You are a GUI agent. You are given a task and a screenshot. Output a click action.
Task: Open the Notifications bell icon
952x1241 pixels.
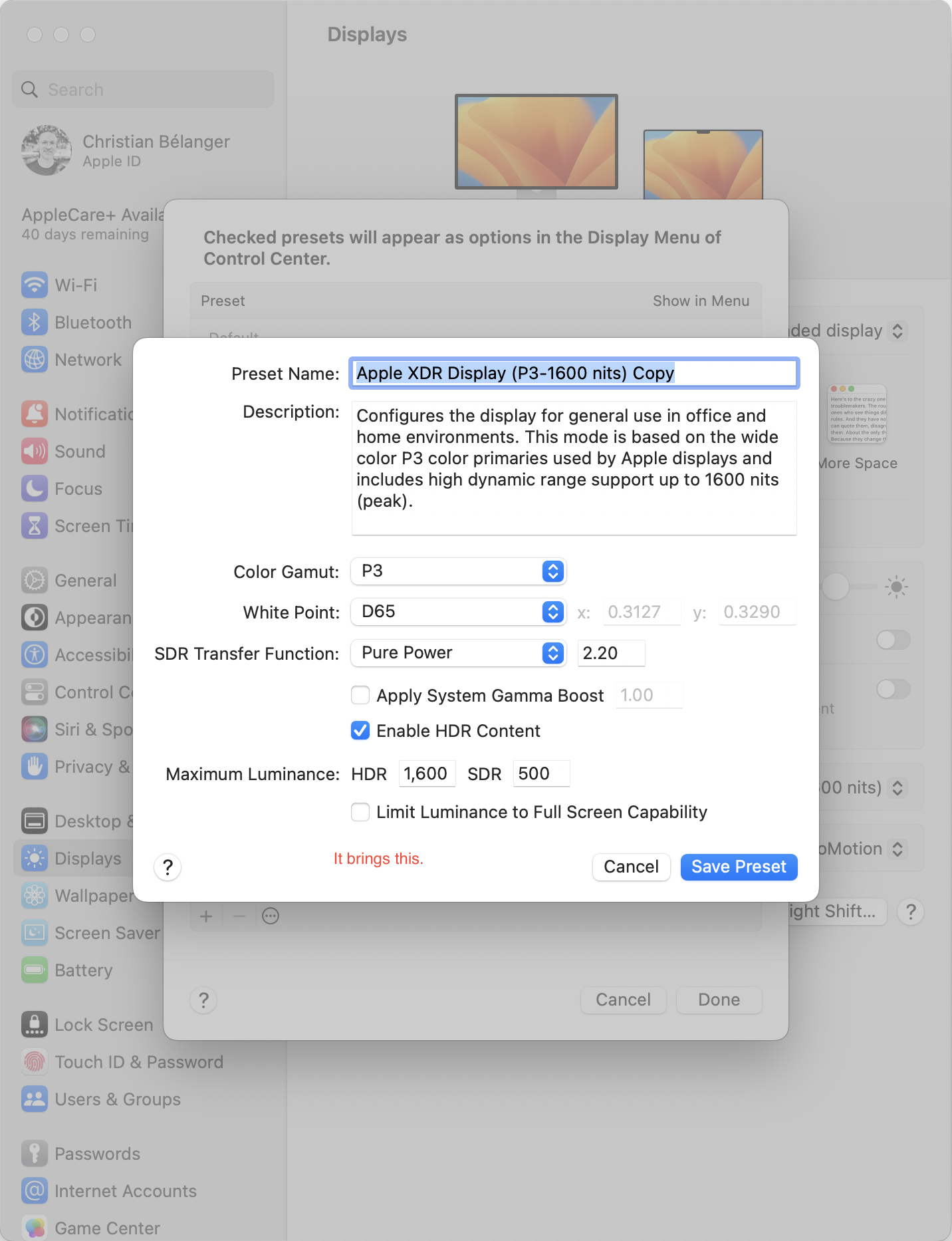35,414
